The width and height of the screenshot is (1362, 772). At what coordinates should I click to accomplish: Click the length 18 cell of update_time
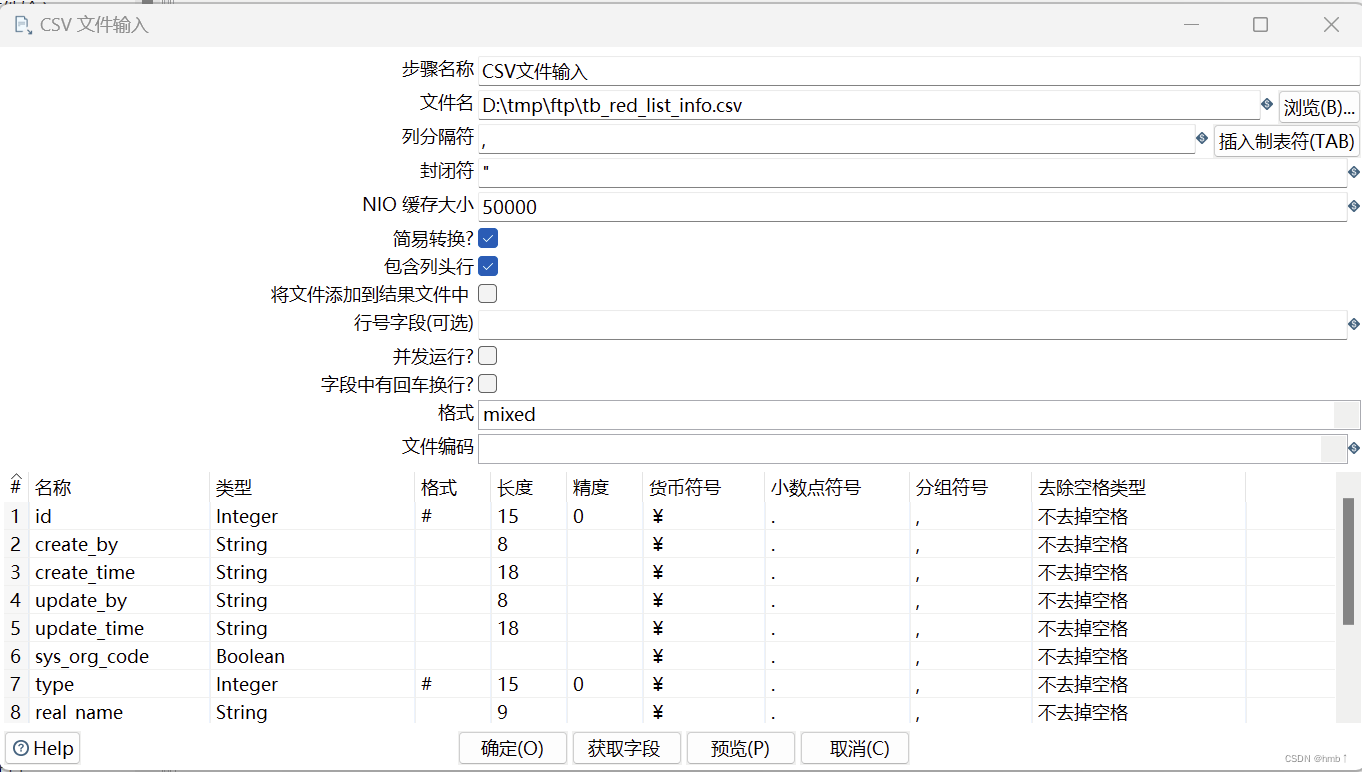[529, 628]
